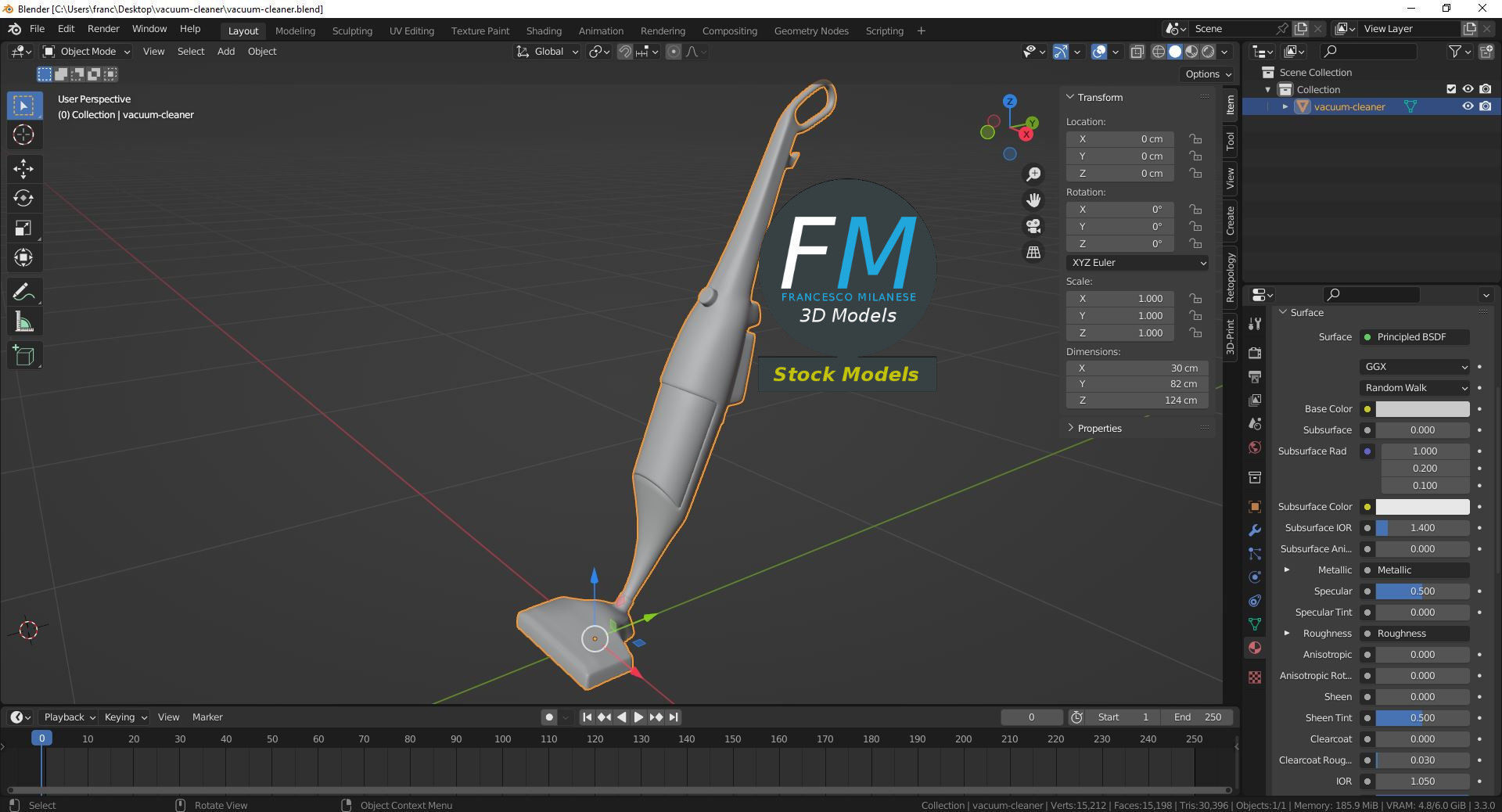This screenshot has height=812, width=1502.
Task: Click the Dimensions Z 124 cm field
Action: pyautogui.click(x=1137, y=401)
